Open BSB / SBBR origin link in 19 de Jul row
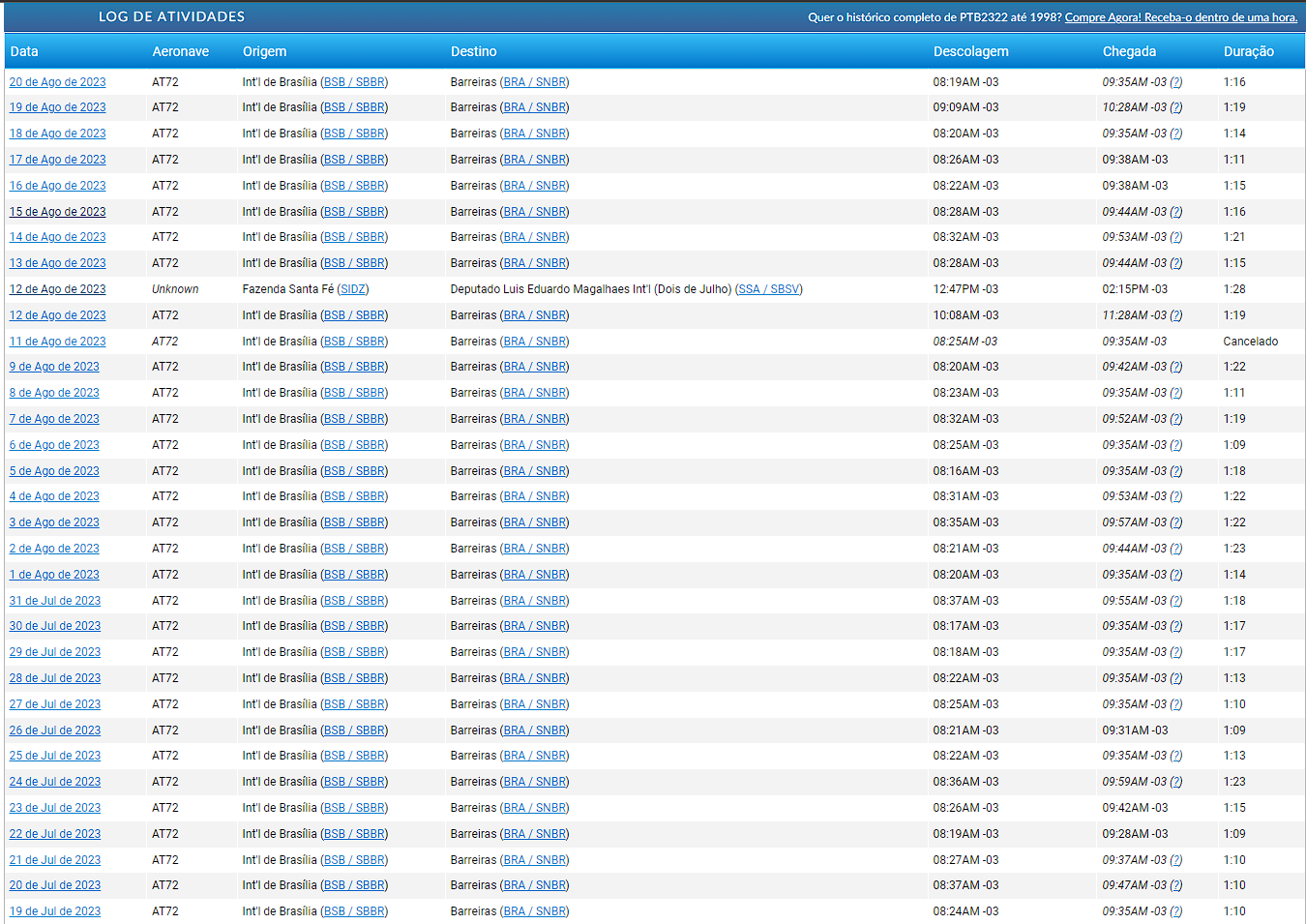This screenshot has width=1306, height=924. click(354, 911)
